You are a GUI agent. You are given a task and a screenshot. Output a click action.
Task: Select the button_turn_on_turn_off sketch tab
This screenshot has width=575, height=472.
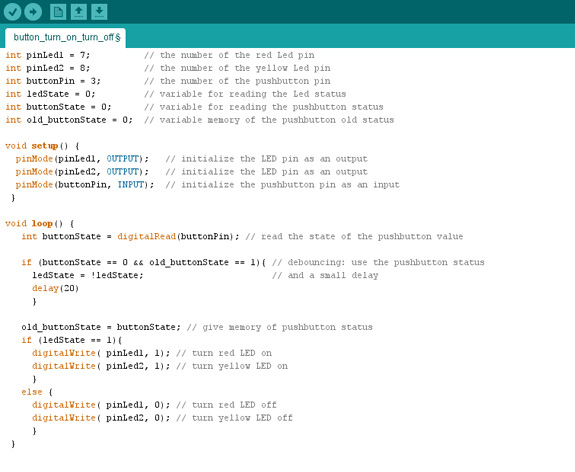(x=66, y=38)
